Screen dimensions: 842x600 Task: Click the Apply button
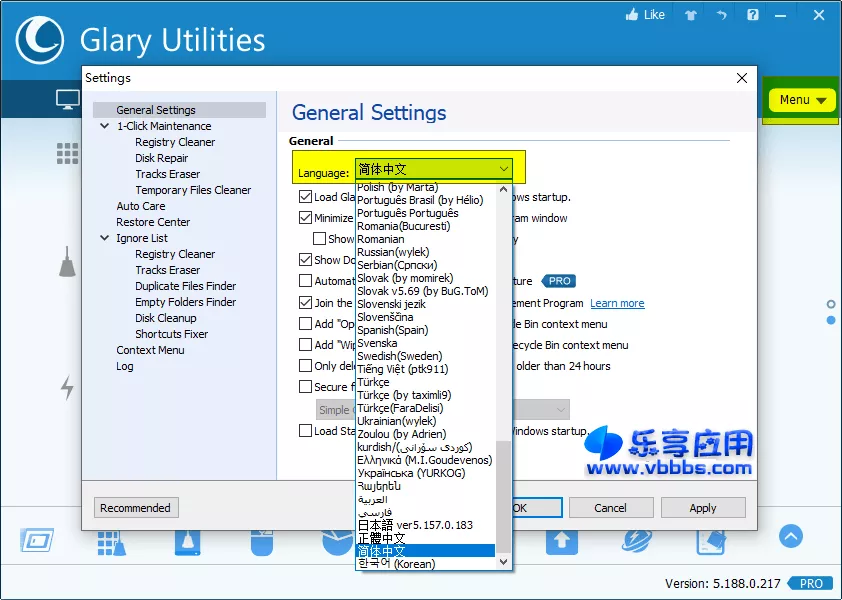point(703,508)
